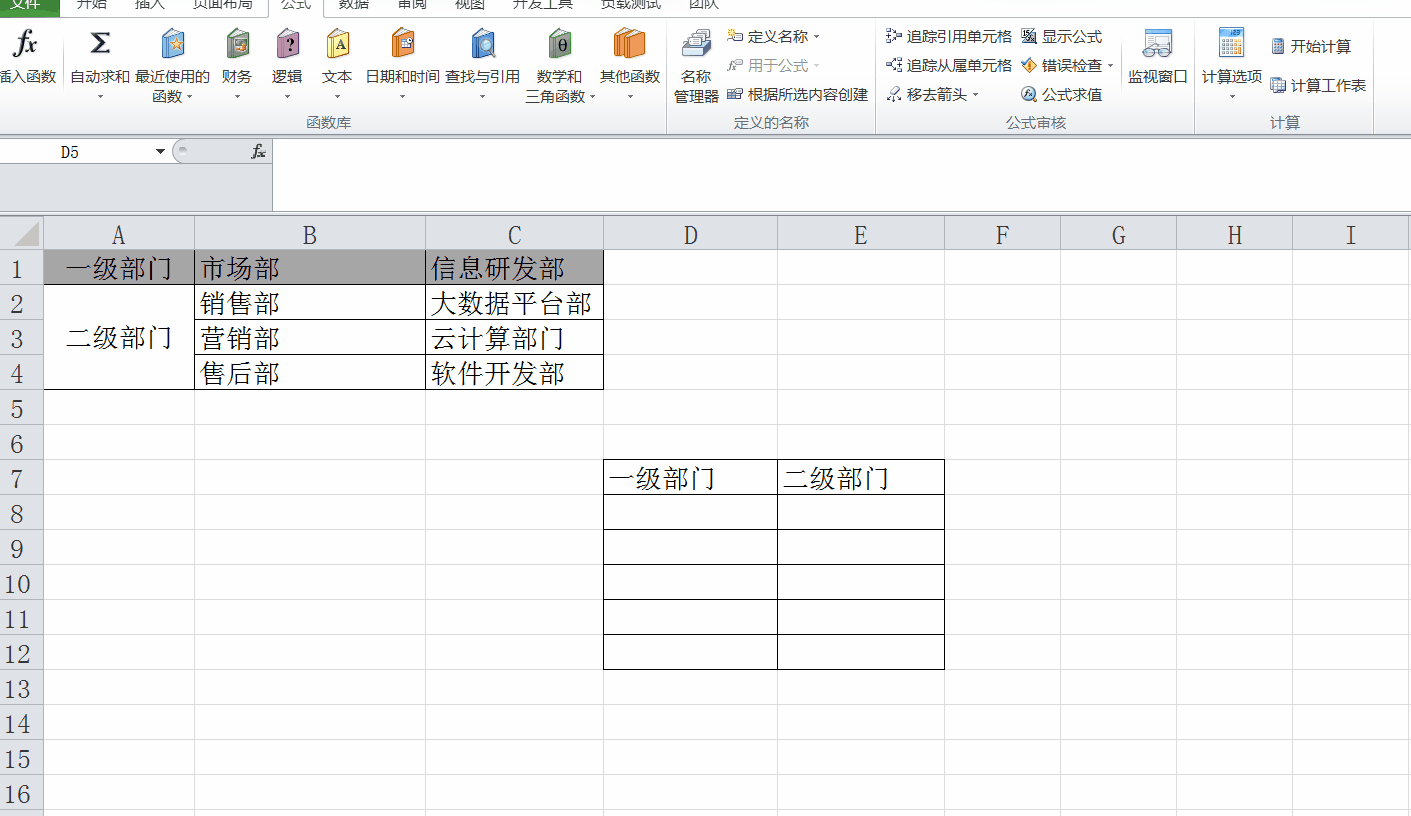Viewport: 1411px width, 816px height.
Task: Click the fx button beside formula bar
Action: (258, 152)
